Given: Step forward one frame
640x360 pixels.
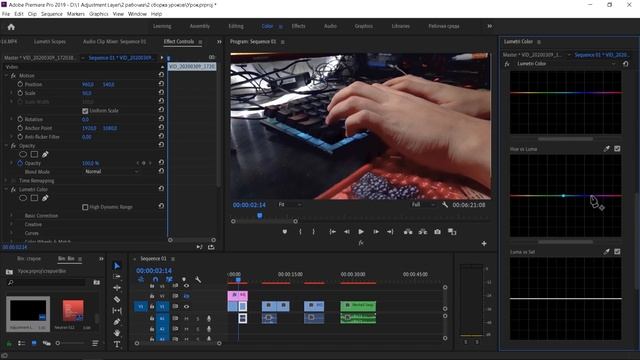Looking at the screenshot, I should coord(376,232).
